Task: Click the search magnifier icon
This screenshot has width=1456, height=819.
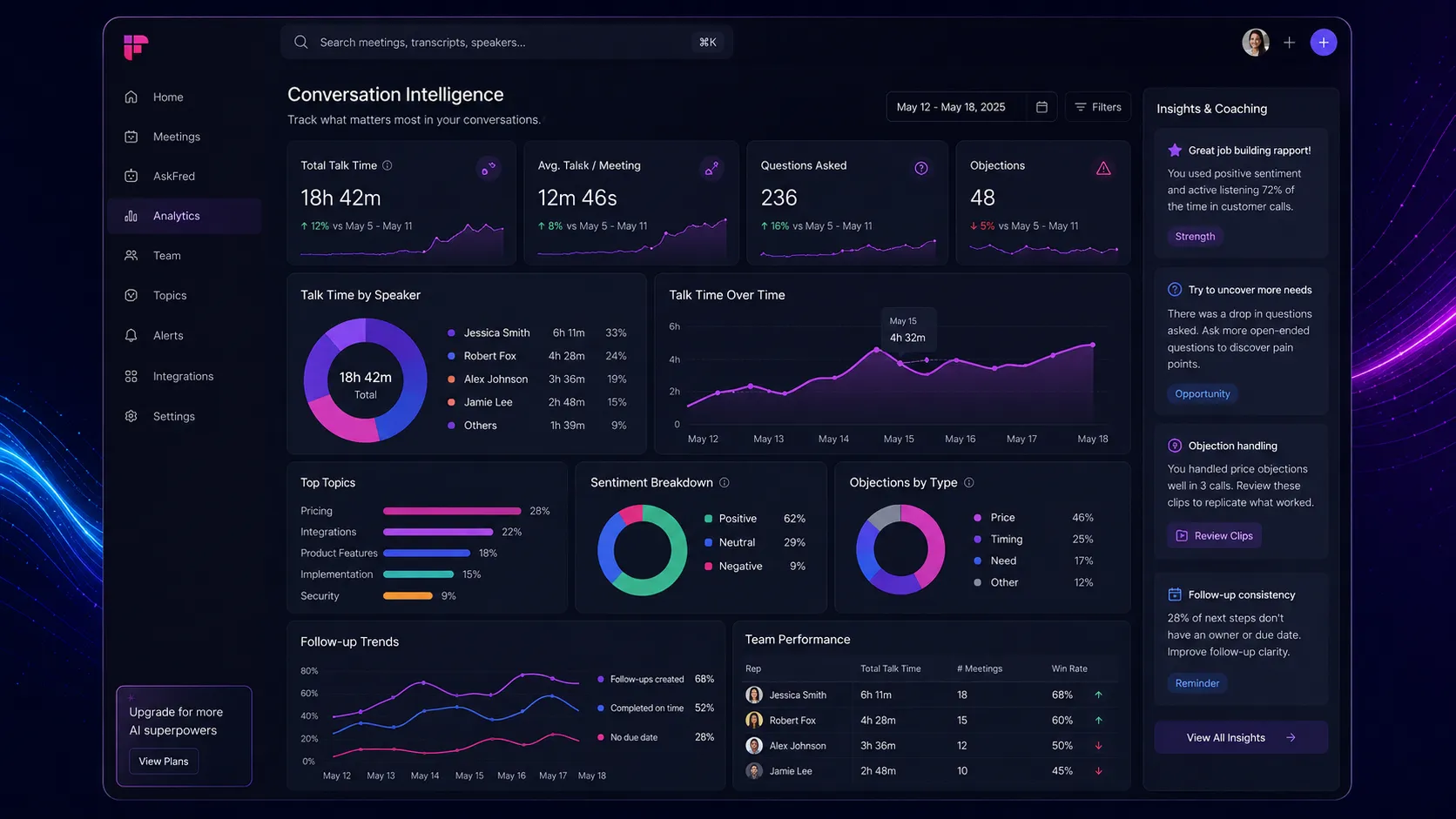Action: (301, 42)
